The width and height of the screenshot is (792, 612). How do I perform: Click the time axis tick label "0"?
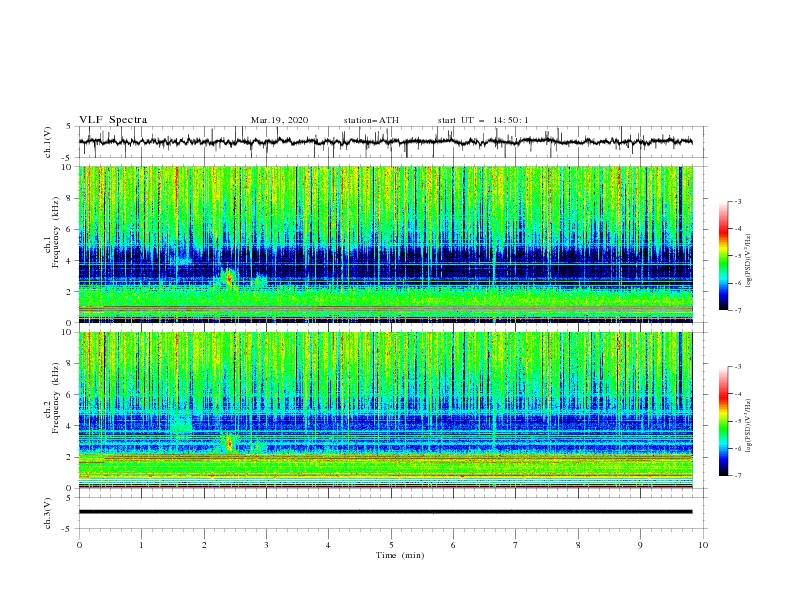pos(79,545)
